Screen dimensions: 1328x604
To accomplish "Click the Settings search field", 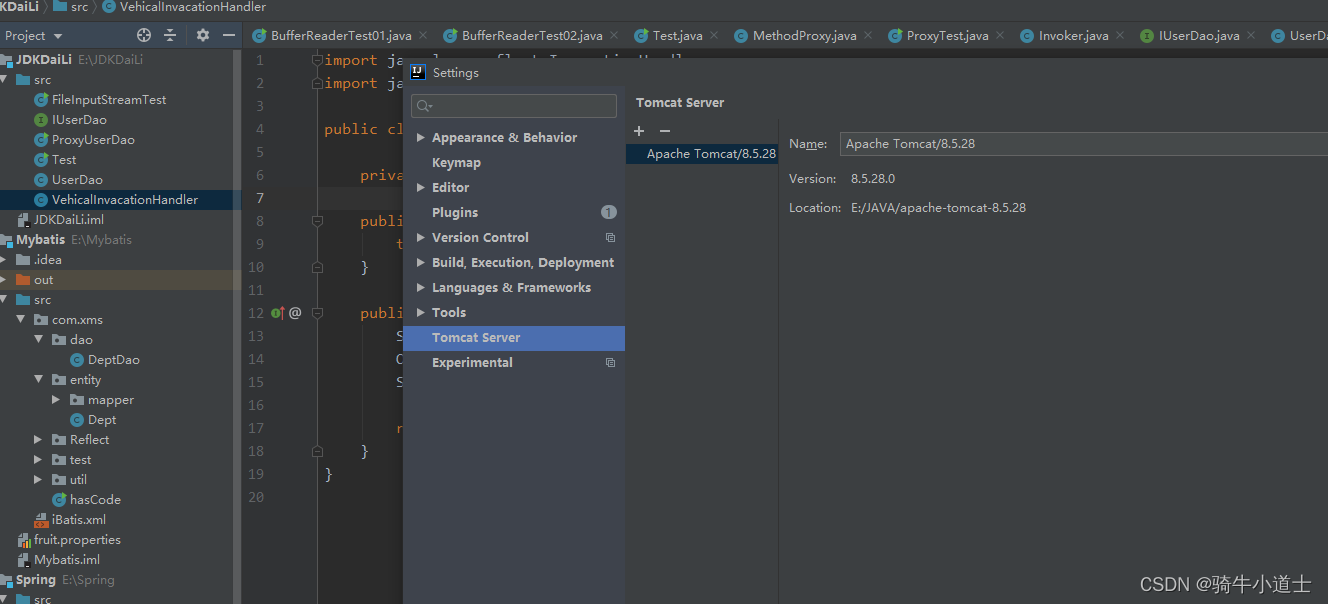I will (x=514, y=106).
